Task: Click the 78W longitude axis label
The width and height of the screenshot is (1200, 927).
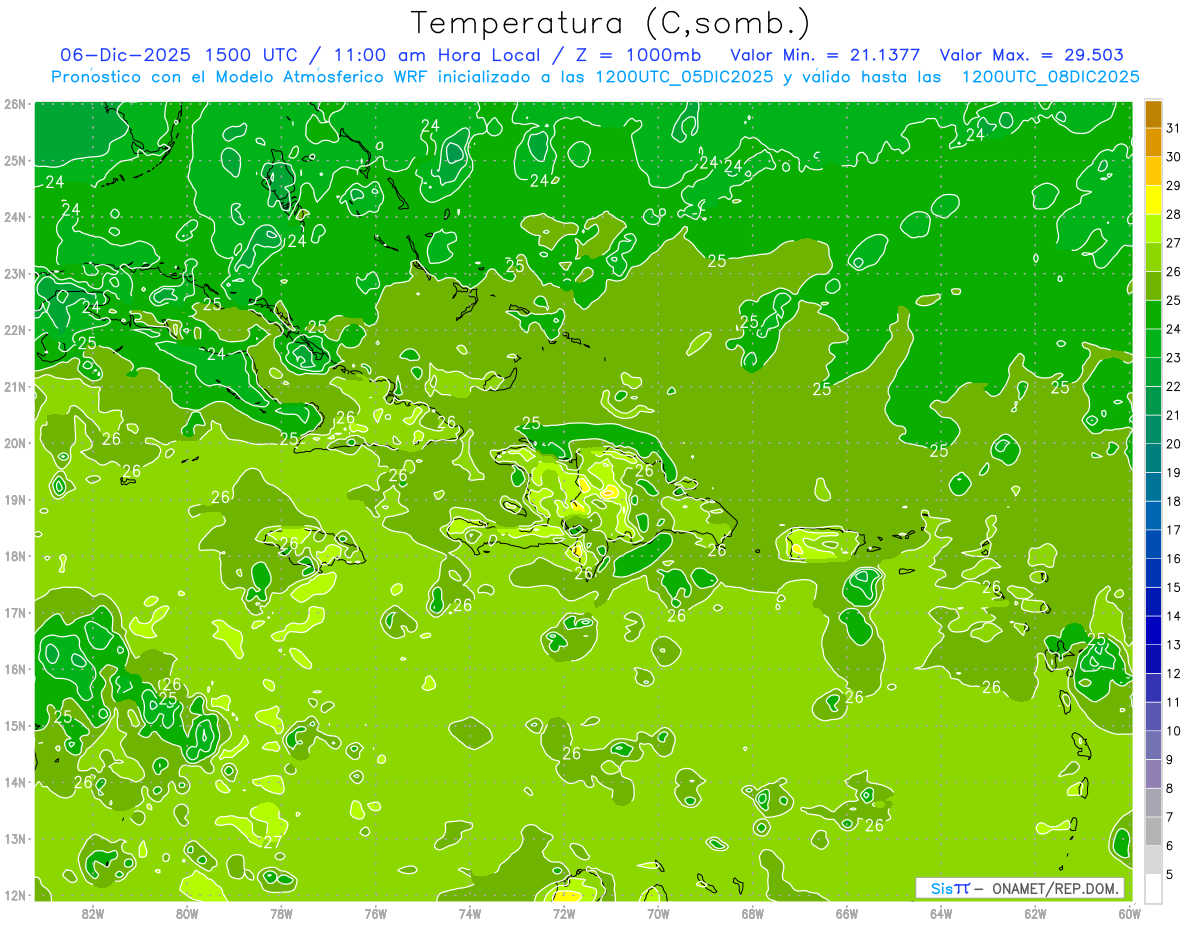Action: coord(281,913)
